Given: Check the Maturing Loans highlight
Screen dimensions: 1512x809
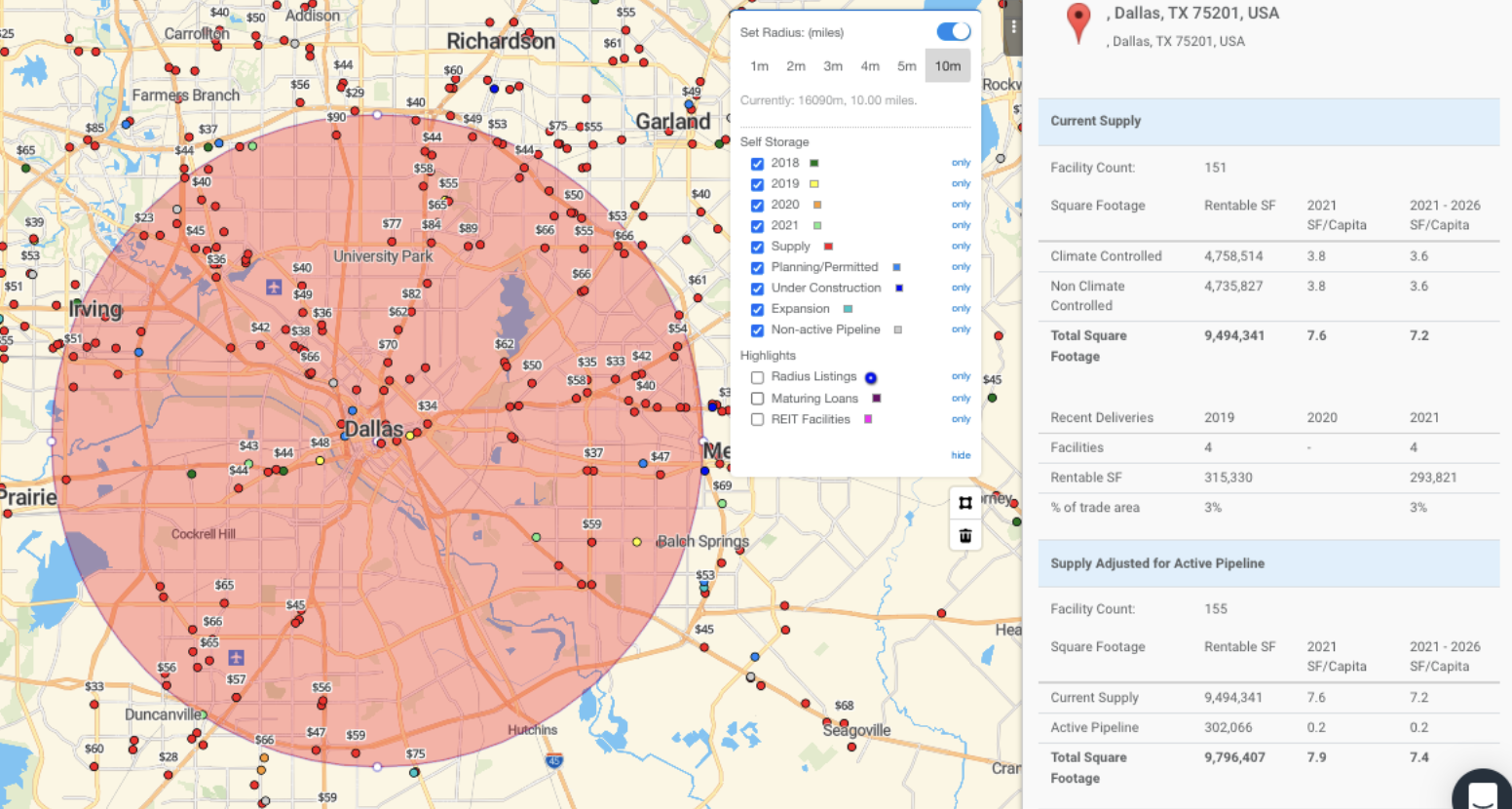Looking at the screenshot, I should (757, 399).
